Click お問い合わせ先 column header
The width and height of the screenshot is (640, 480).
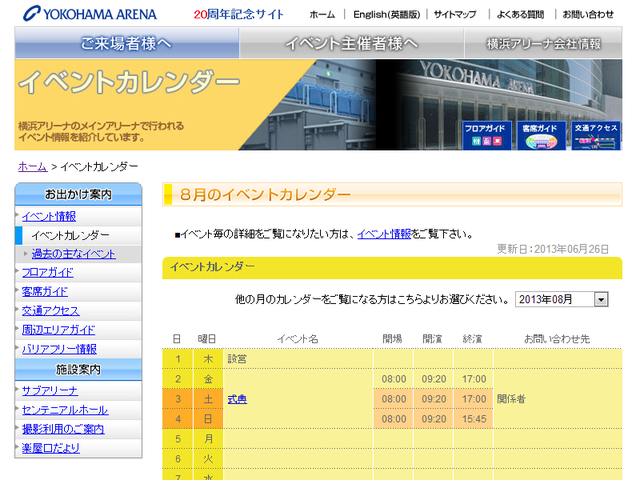pyautogui.click(x=557, y=339)
